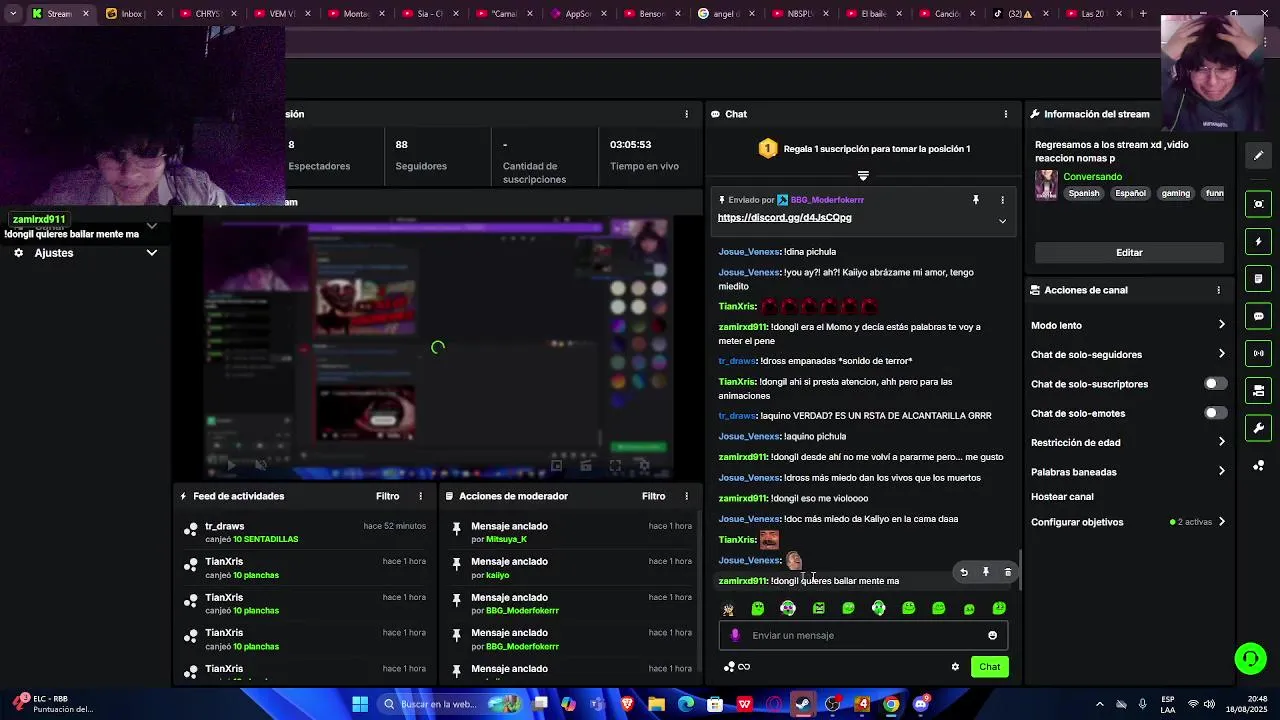
Task: Toggle Chat de solo-suscriptores switch
Action: tap(1215, 384)
